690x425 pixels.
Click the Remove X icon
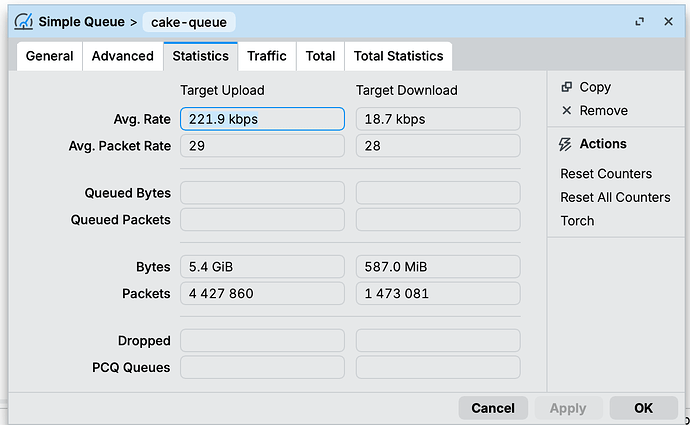pyautogui.click(x=566, y=110)
